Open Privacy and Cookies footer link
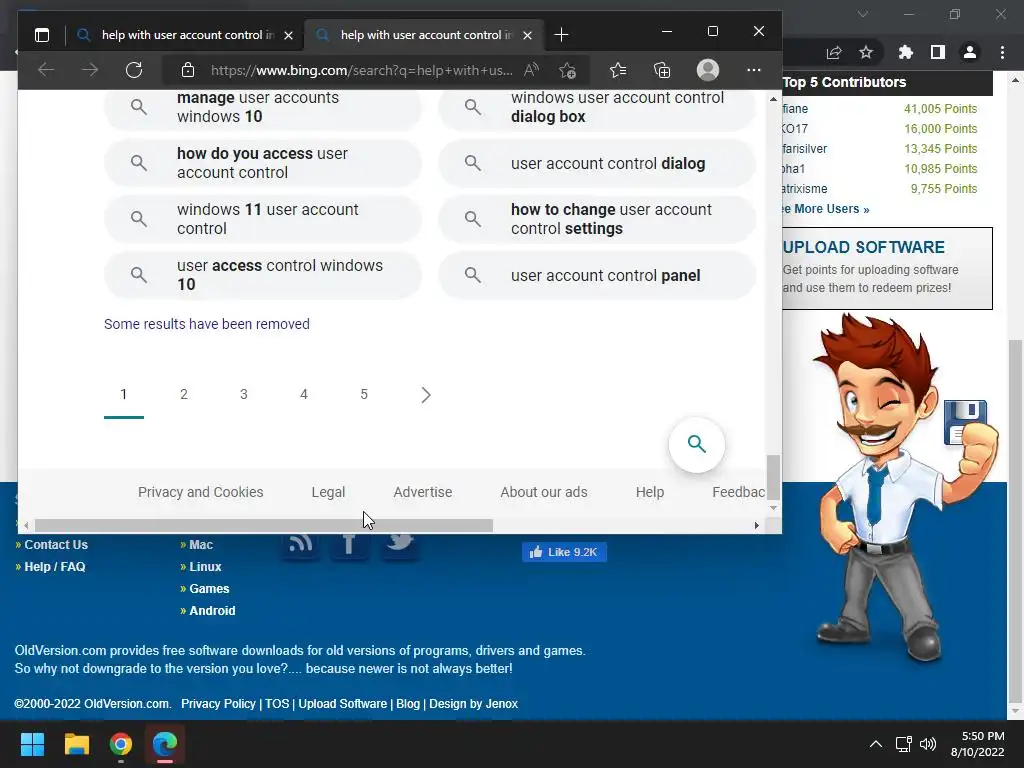1024x768 pixels. (200, 492)
